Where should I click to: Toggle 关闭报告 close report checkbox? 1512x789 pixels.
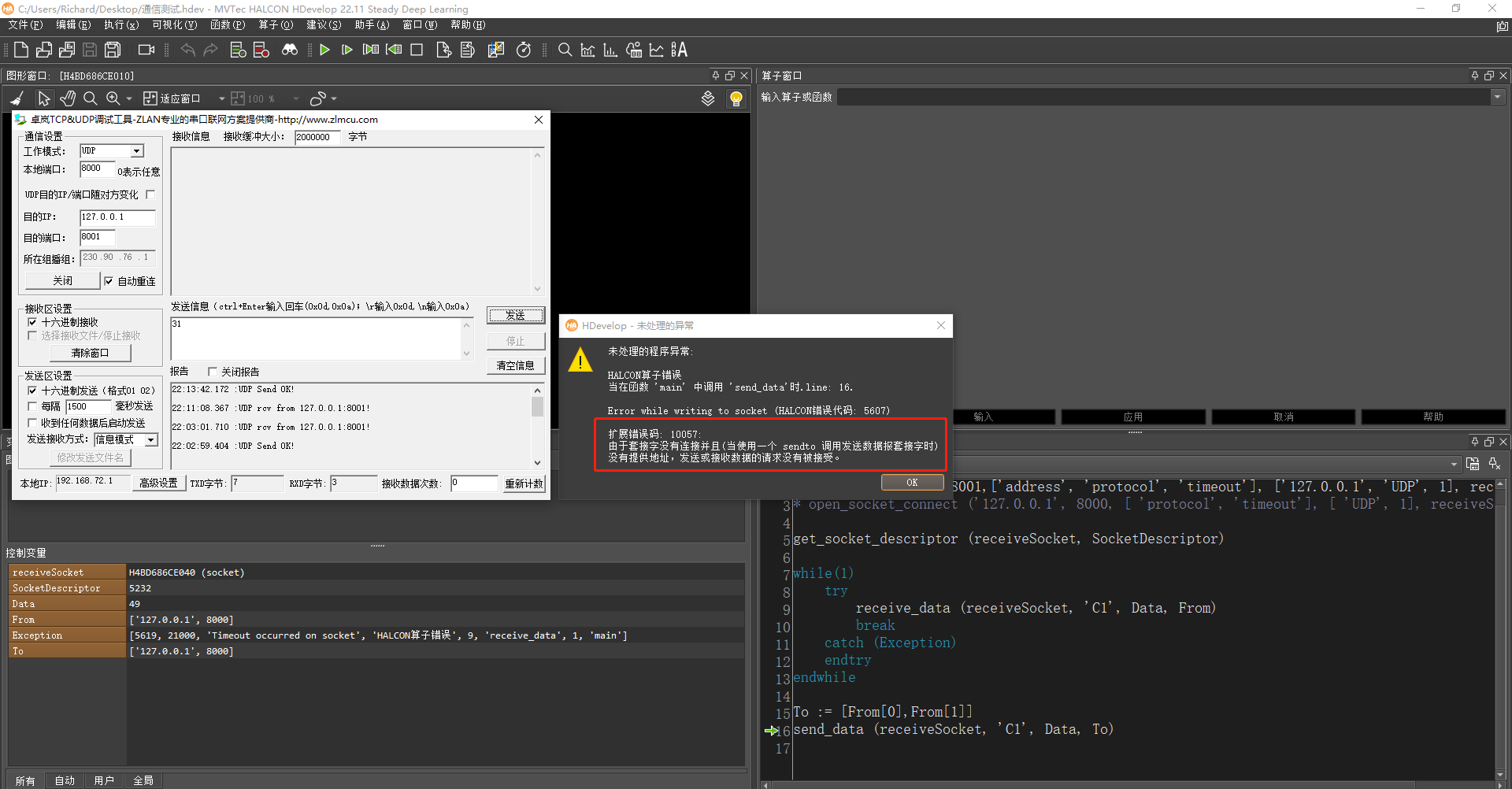click(212, 372)
